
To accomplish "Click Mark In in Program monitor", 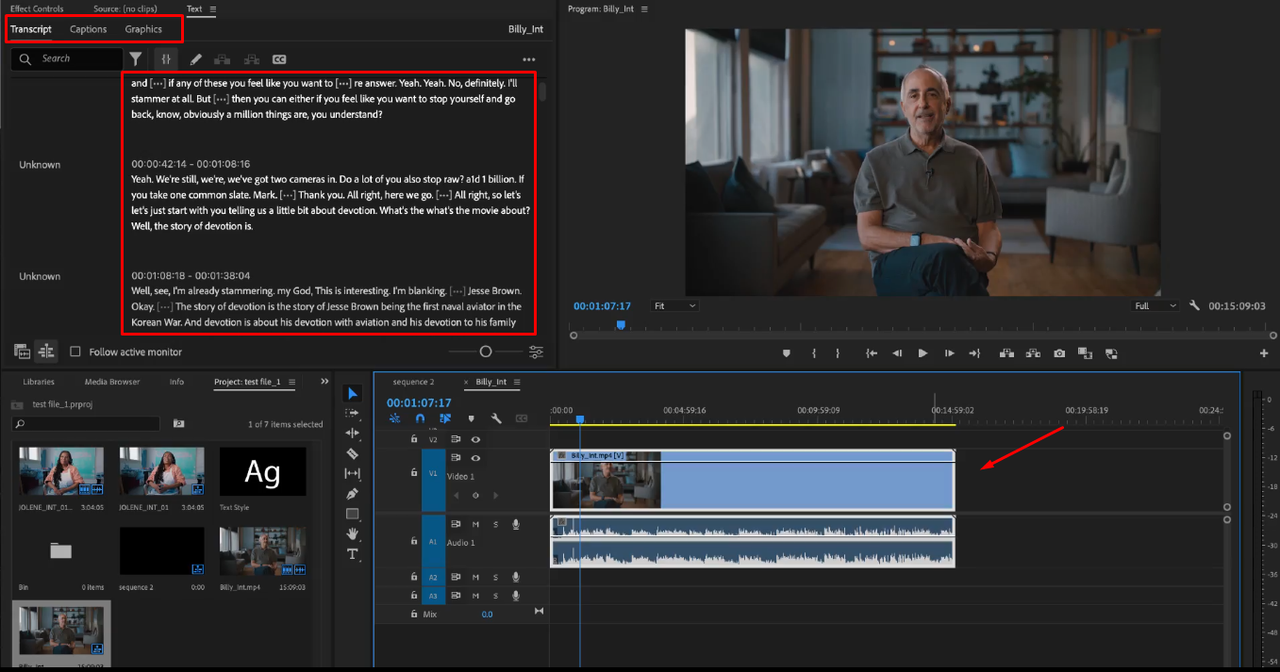I will point(814,353).
